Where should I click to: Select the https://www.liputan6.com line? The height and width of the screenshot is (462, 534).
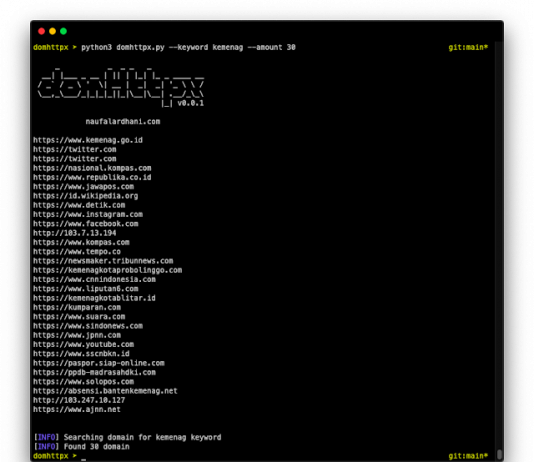point(85,289)
